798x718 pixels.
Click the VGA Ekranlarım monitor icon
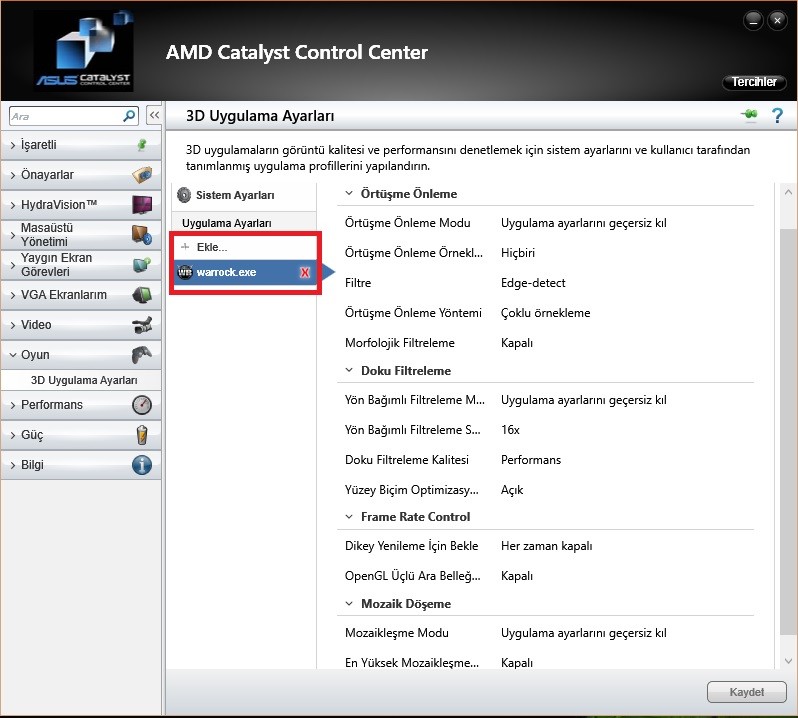142,295
